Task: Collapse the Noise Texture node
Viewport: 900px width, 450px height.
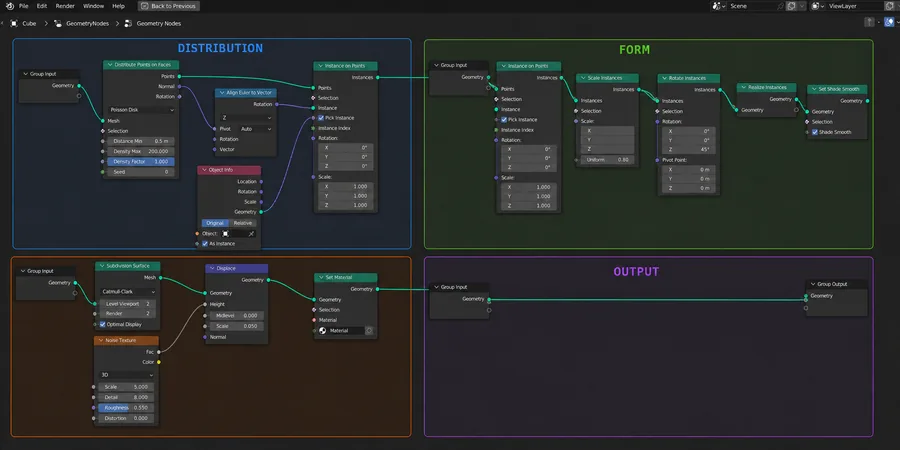Action: pyautogui.click(x=100, y=340)
